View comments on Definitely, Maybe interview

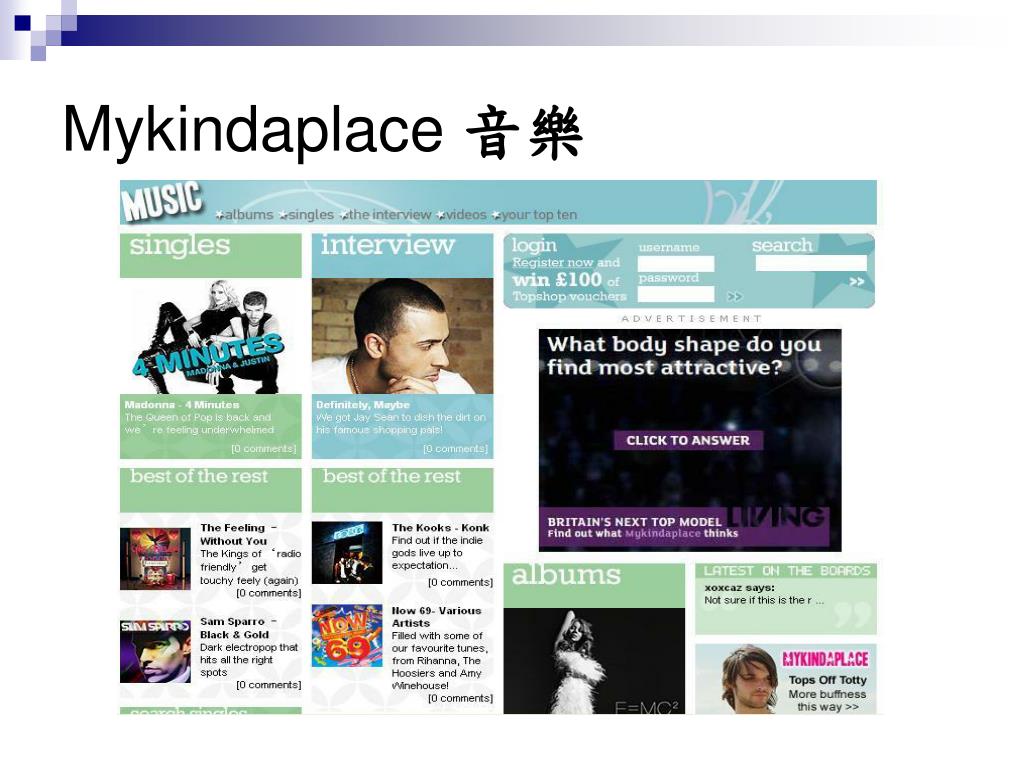coord(456,449)
